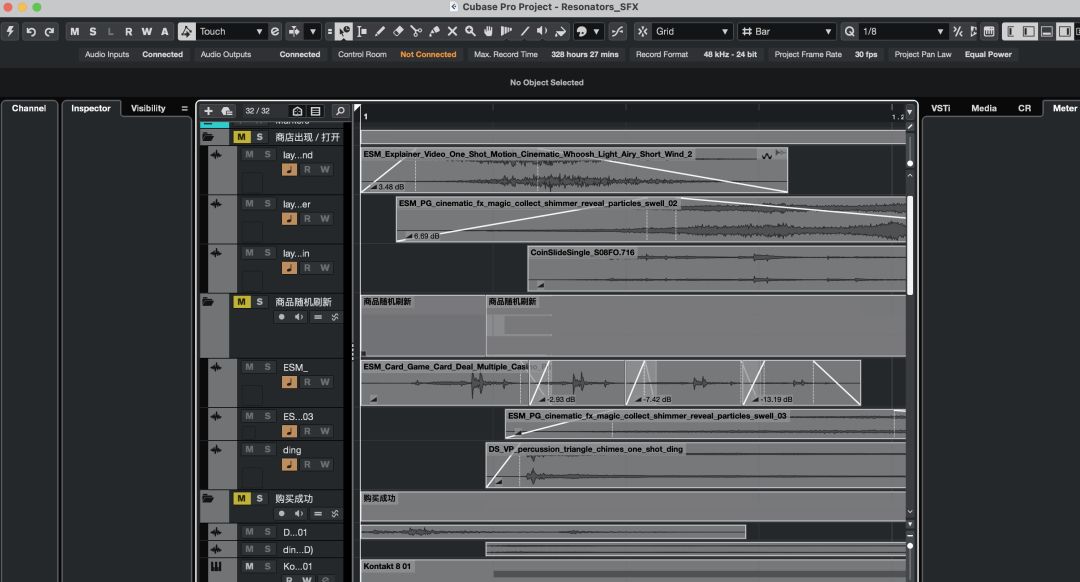Image resolution: width=1080 pixels, height=582 pixels.
Task: Click the Project Pan Law Equal Power value
Action: 988,54
